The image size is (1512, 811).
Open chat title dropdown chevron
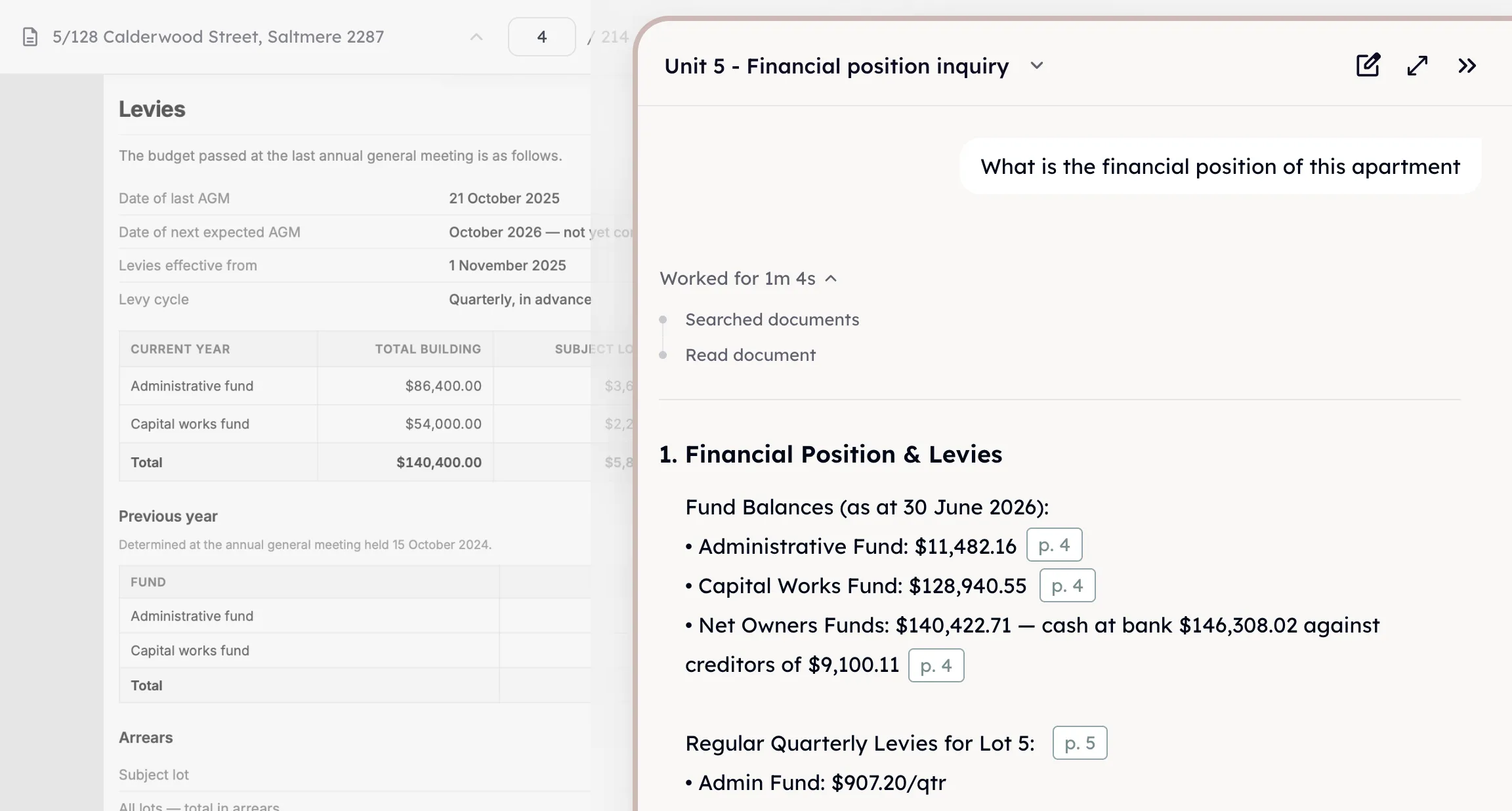1037,66
